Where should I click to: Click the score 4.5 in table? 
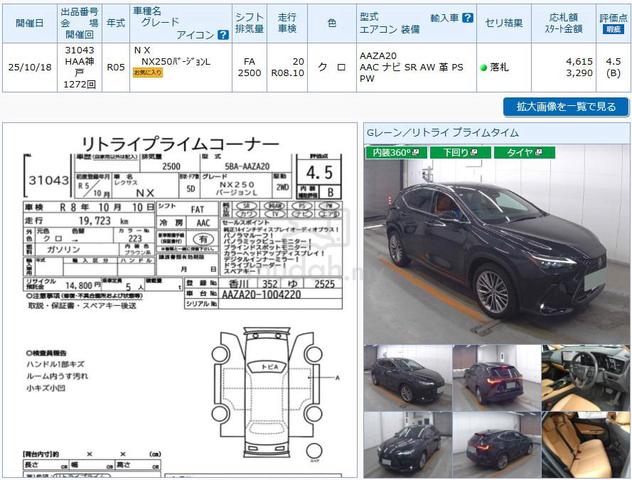(x=613, y=62)
